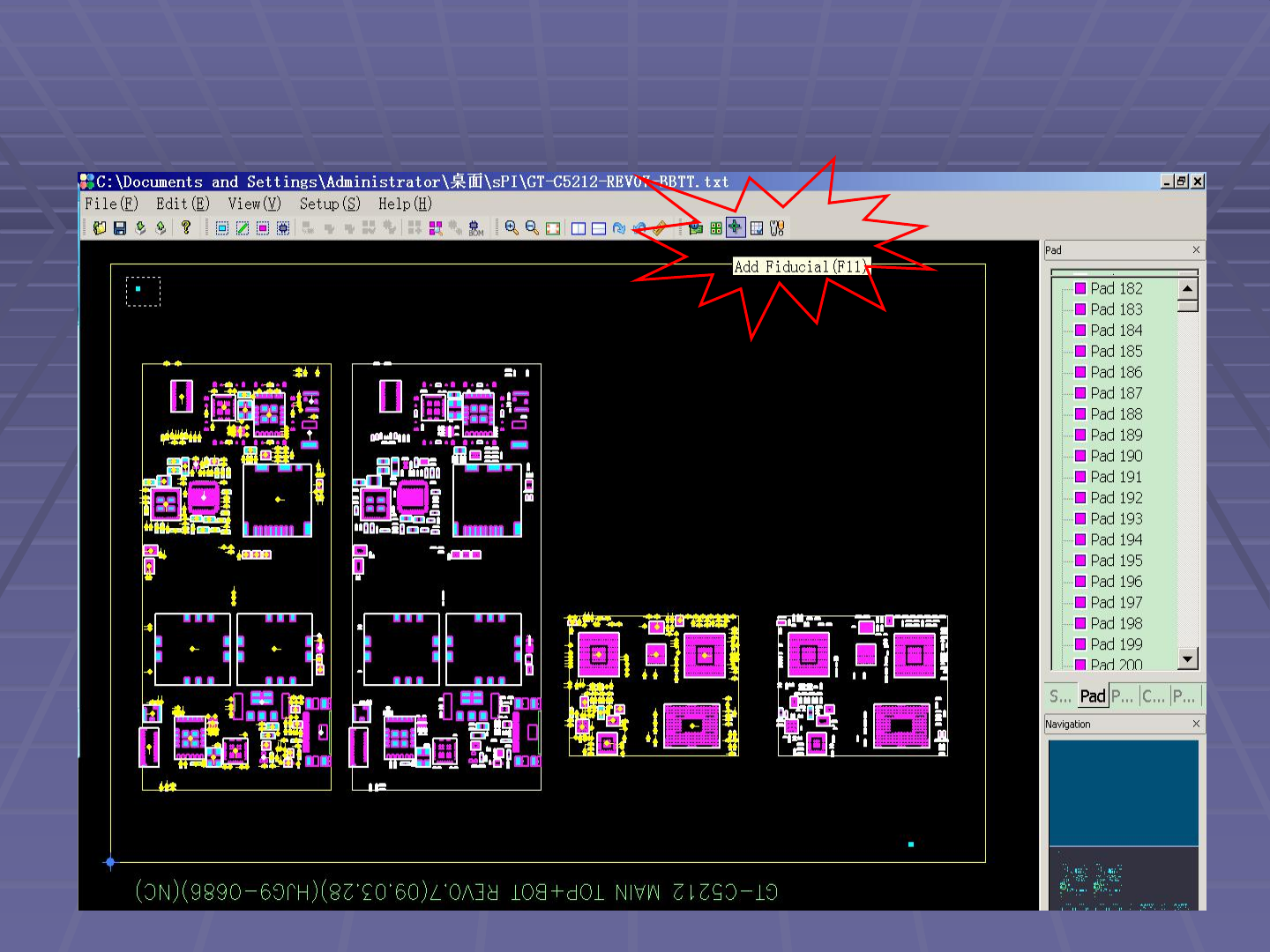Image resolution: width=1270 pixels, height=952 pixels.
Task: Select the cyan rectangle selection tool
Action: point(222,228)
